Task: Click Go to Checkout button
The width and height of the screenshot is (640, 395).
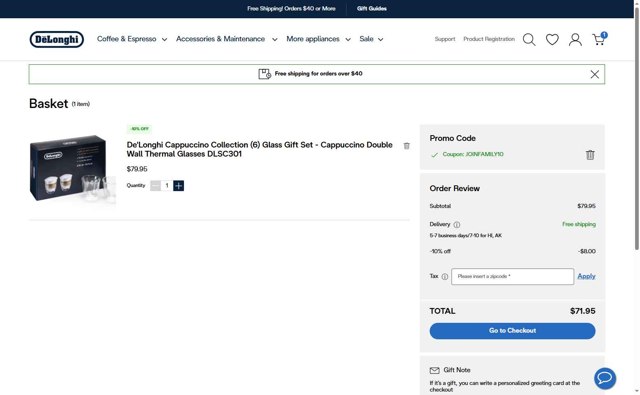Action: tap(512, 331)
